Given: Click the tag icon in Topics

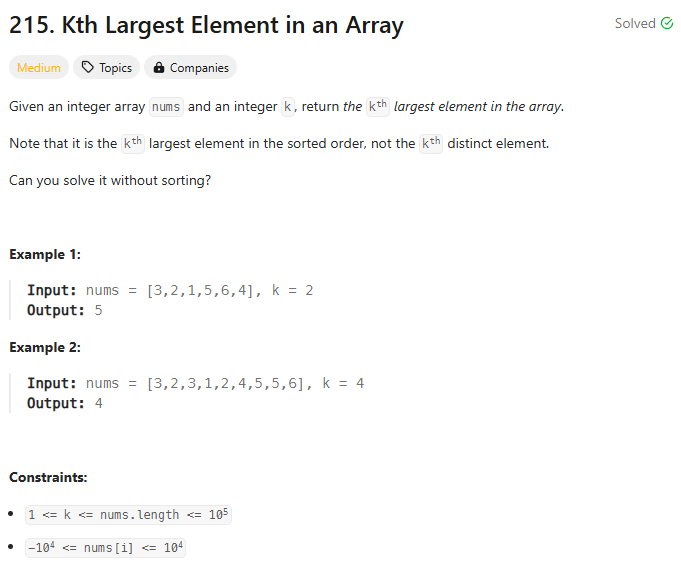Looking at the screenshot, I should pyautogui.click(x=88, y=67).
